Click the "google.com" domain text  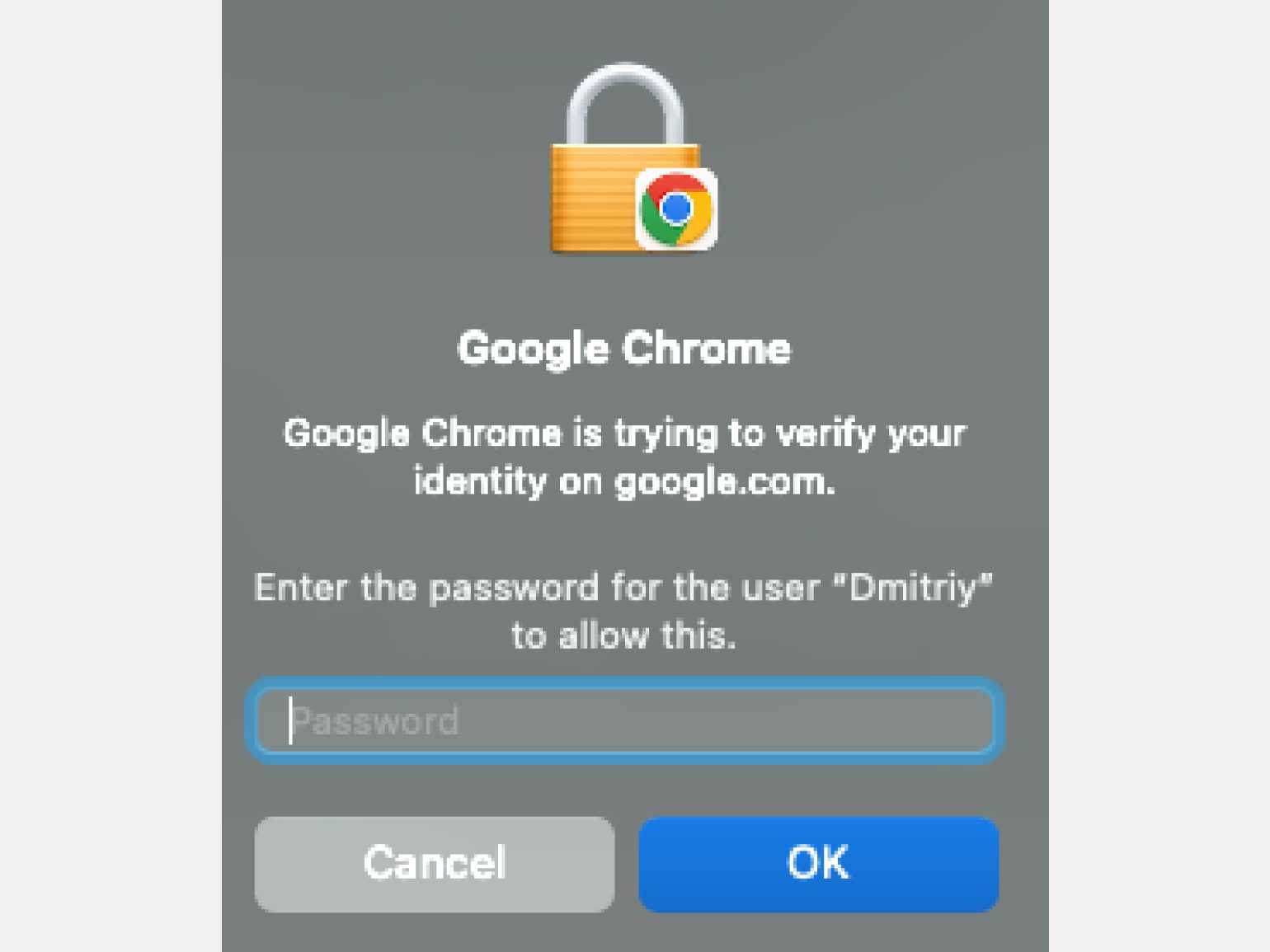725,482
